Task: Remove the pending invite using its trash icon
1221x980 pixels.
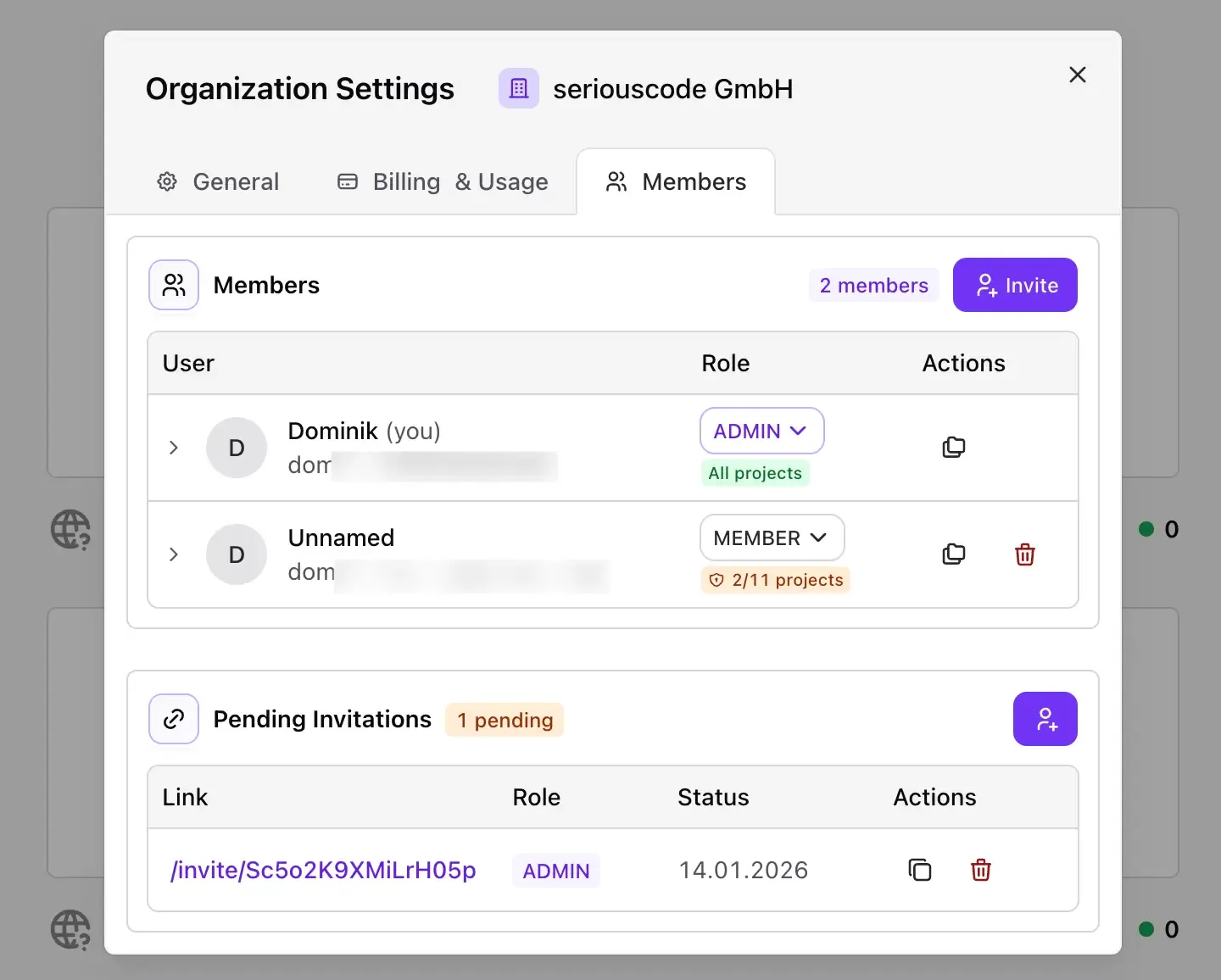Action: (x=980, y=870)
